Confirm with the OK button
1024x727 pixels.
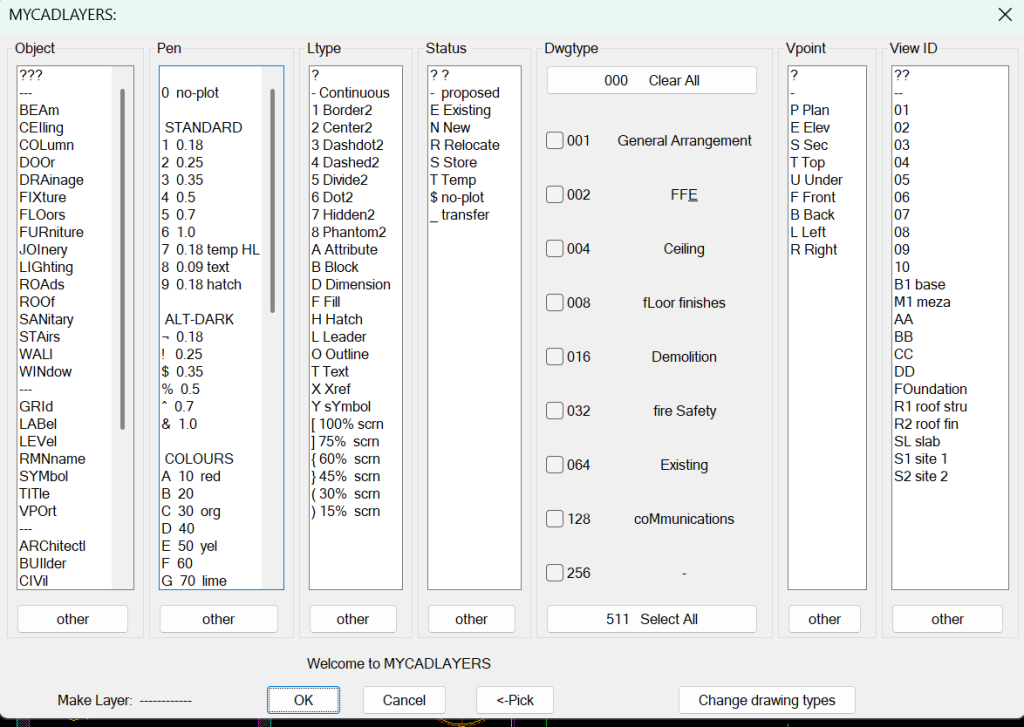[x=303, y=700]
